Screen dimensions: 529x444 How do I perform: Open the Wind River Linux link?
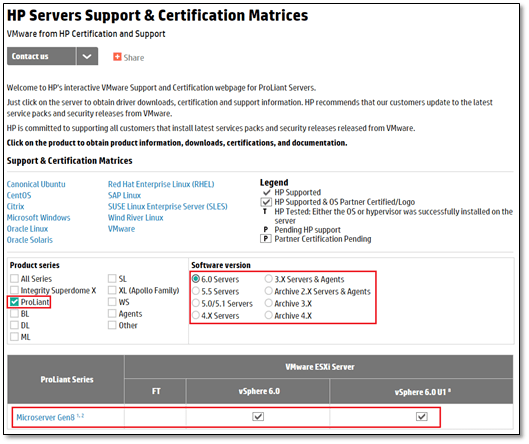click(x=136, y=218)
